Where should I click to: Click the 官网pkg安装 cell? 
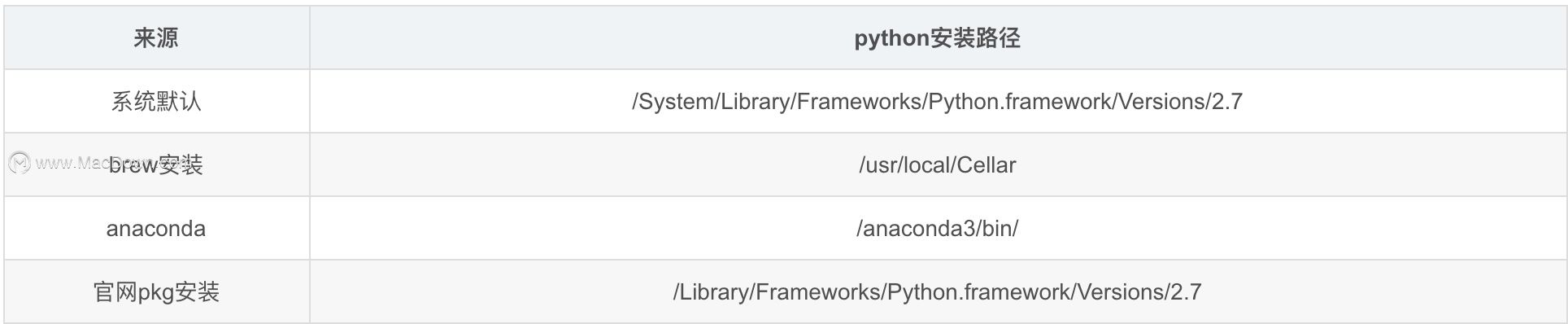point(155,292)
